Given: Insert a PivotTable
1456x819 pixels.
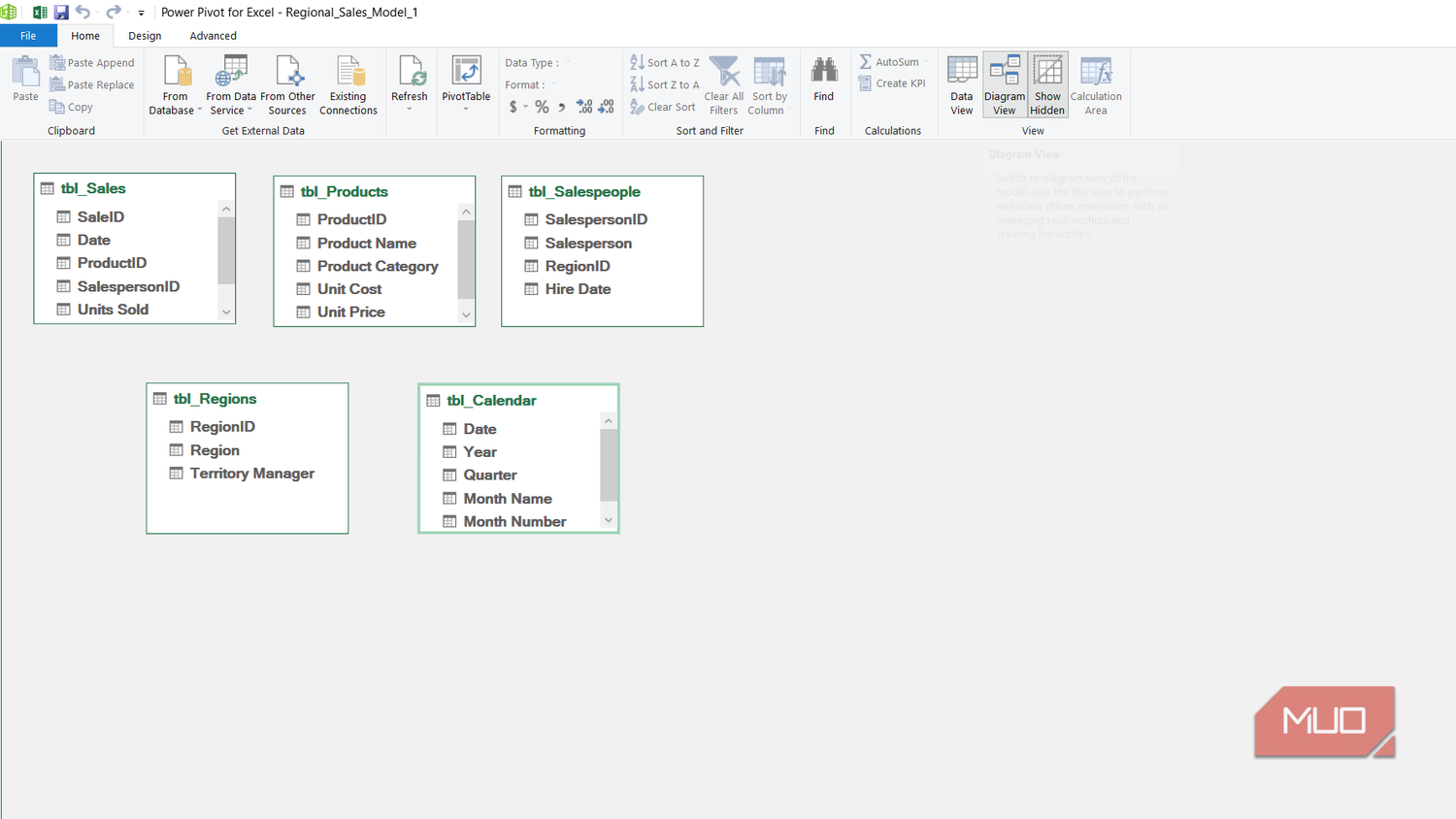Looking at the screenshot, I should tap(466, 83).
